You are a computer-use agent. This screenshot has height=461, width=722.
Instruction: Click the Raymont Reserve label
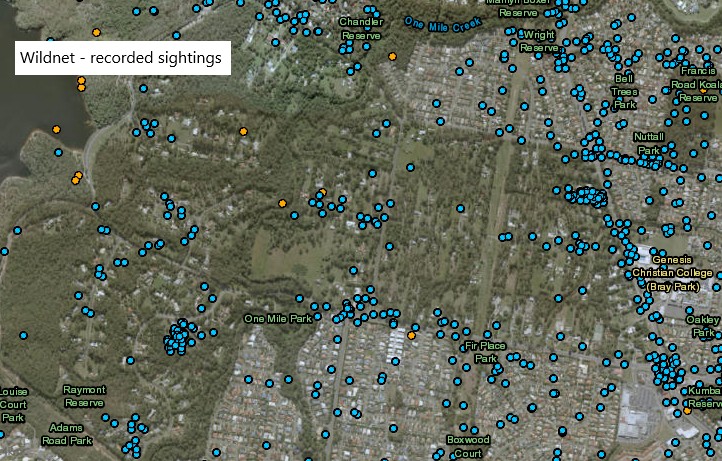click(84, 396)
